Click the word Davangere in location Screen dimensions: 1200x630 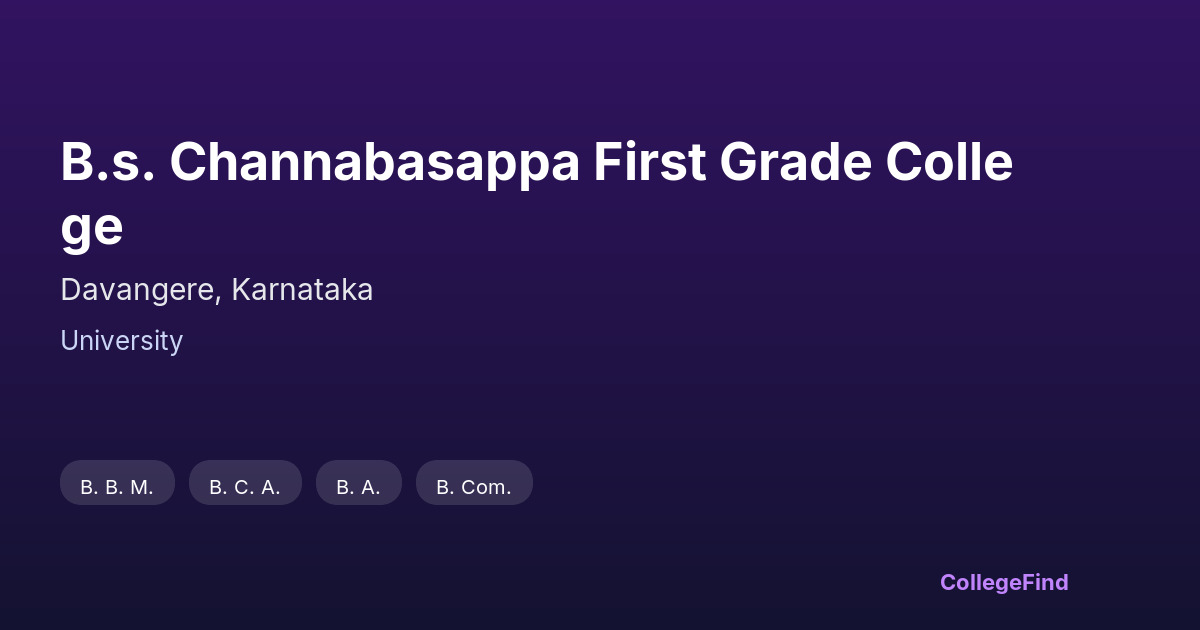(x=138, y=290)
